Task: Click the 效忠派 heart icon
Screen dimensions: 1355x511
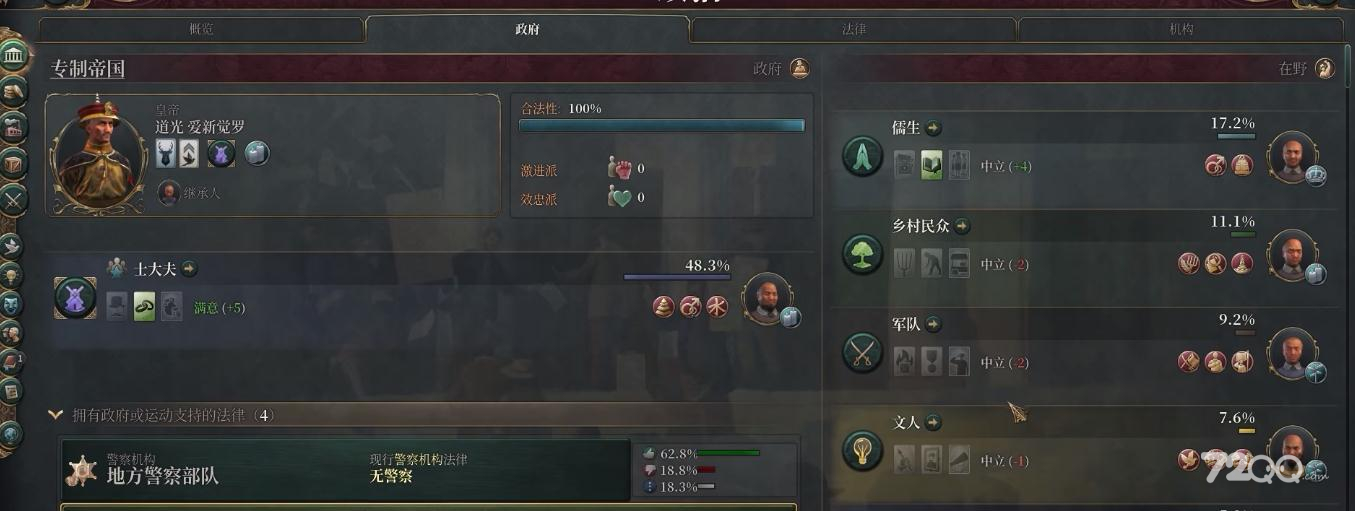Action: [620, 197]
